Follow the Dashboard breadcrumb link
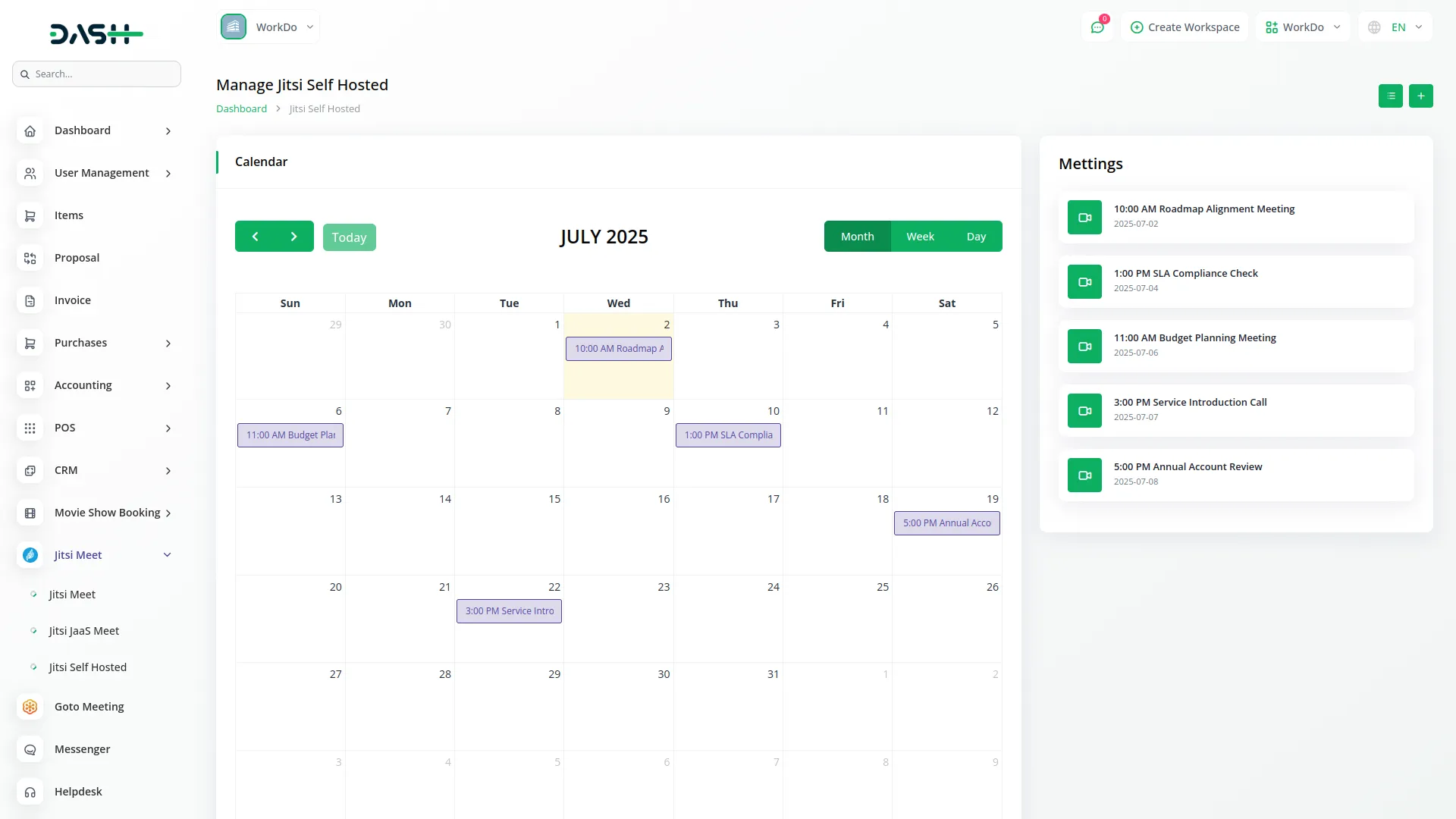 [x=241, y=108]
